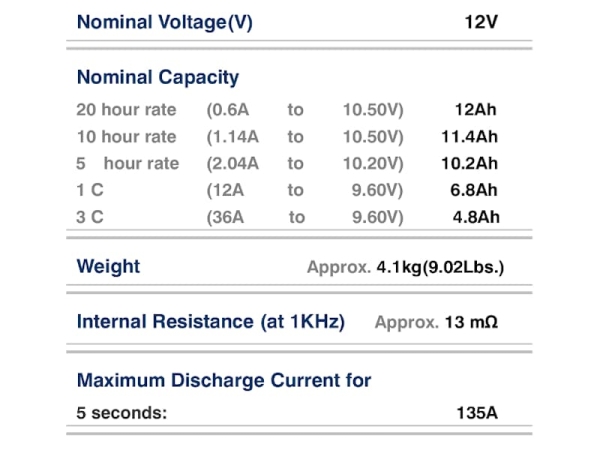
Task: Click the Maximum Discharge Current for heading
Action: pos(224,380)
